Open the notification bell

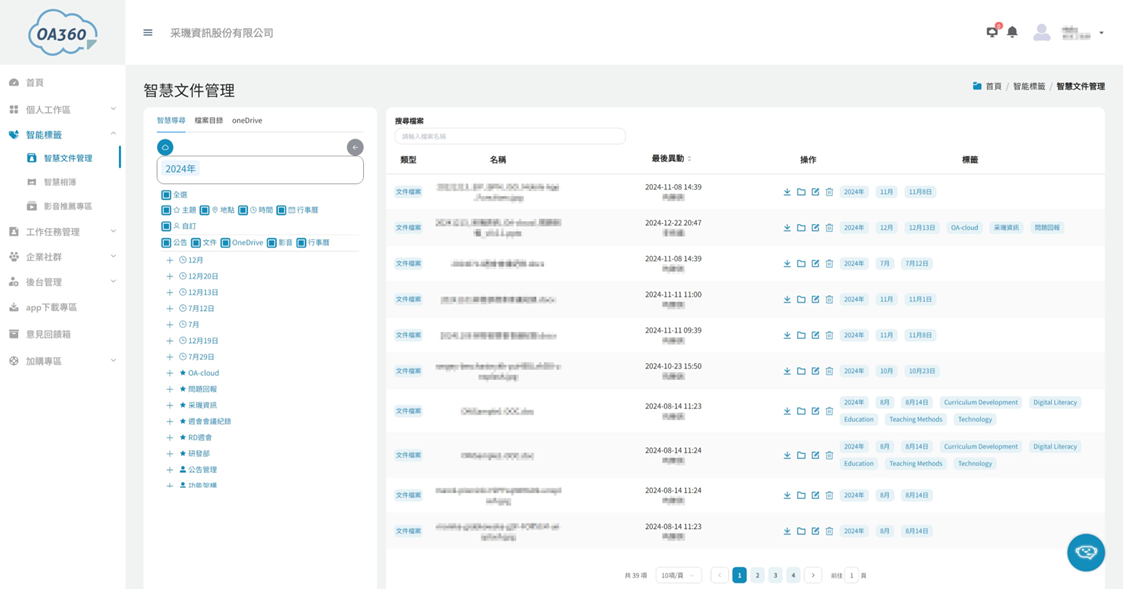point(1012,32)
